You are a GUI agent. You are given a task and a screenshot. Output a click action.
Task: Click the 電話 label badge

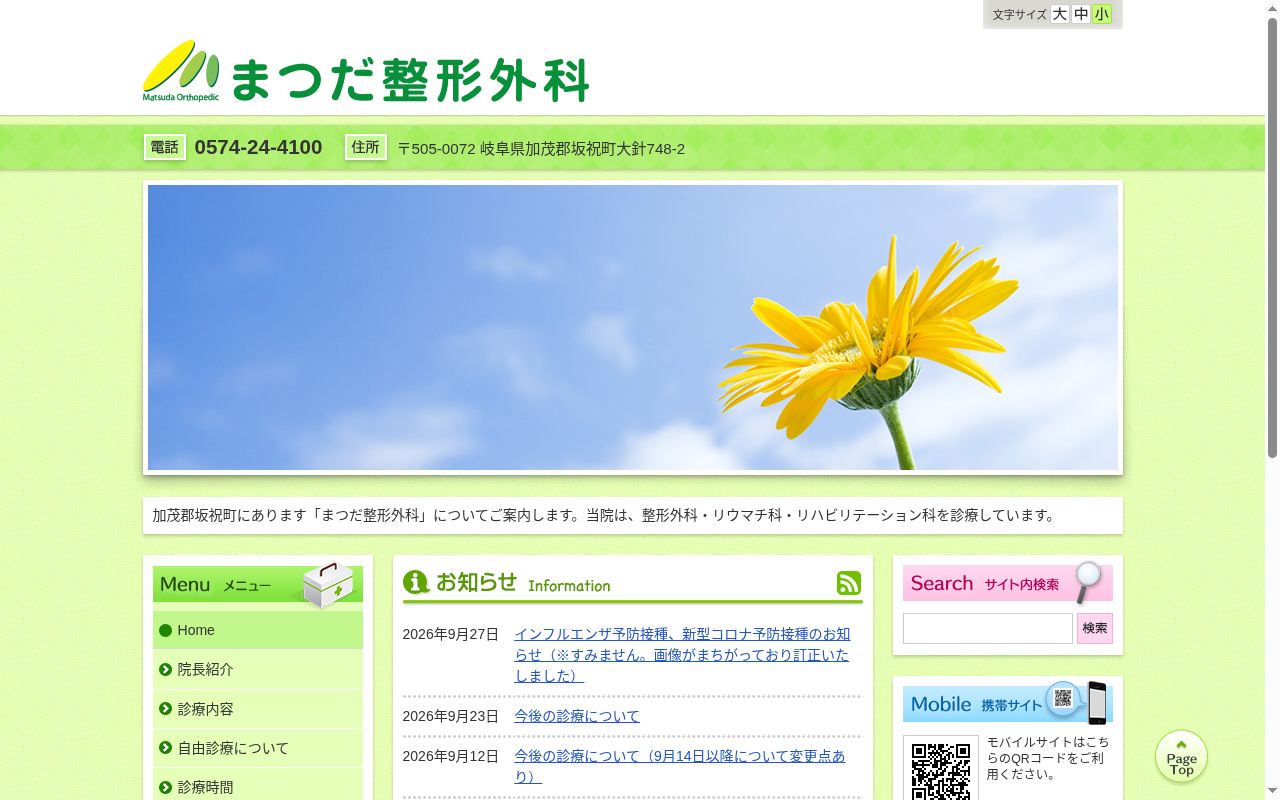165,147
